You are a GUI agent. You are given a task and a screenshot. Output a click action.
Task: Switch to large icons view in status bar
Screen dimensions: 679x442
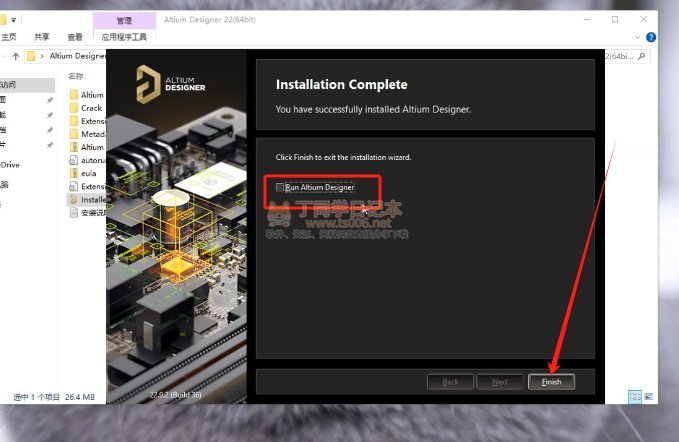(x=648, y=397)
